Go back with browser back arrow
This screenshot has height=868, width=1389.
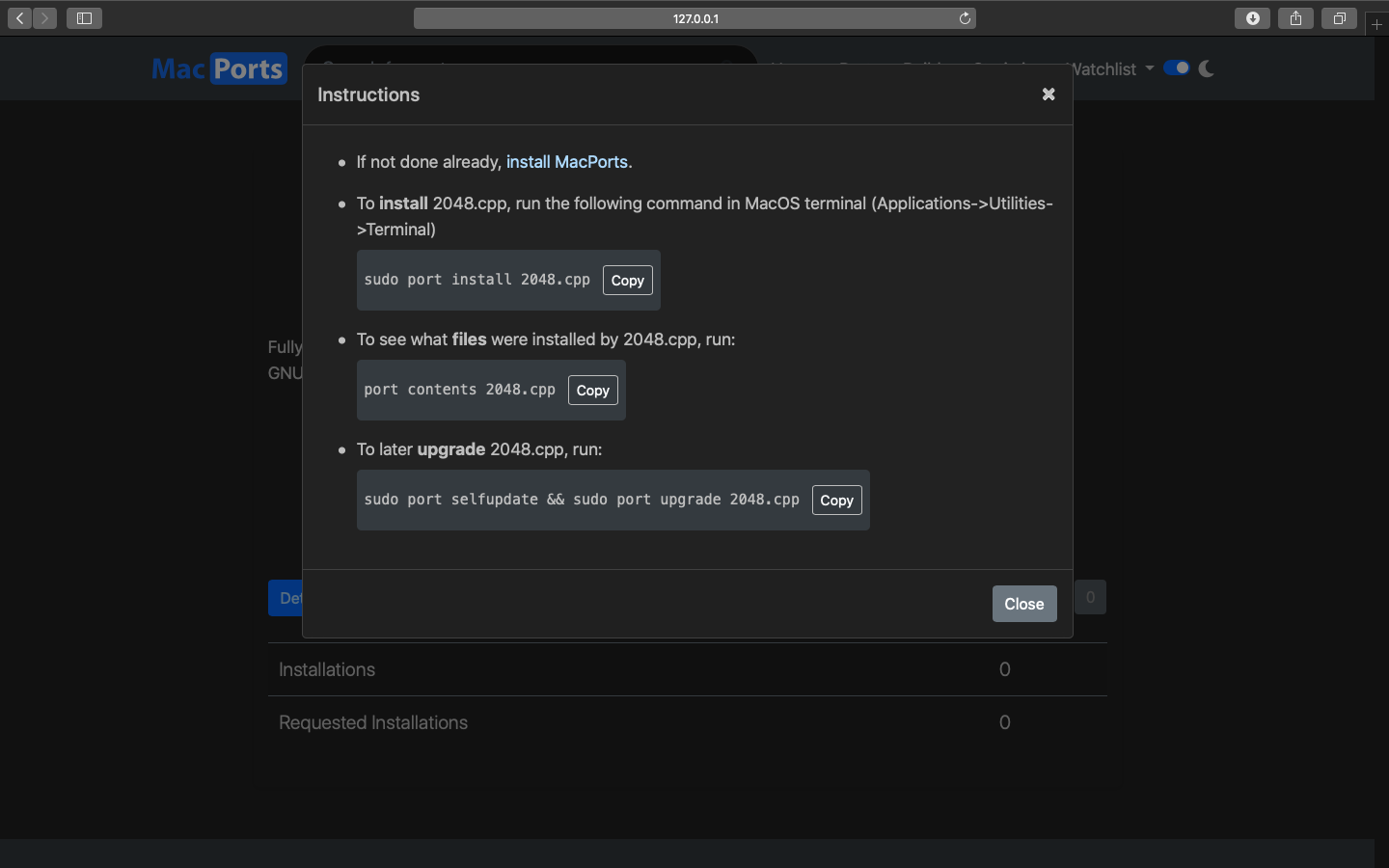tap(20, 18)
